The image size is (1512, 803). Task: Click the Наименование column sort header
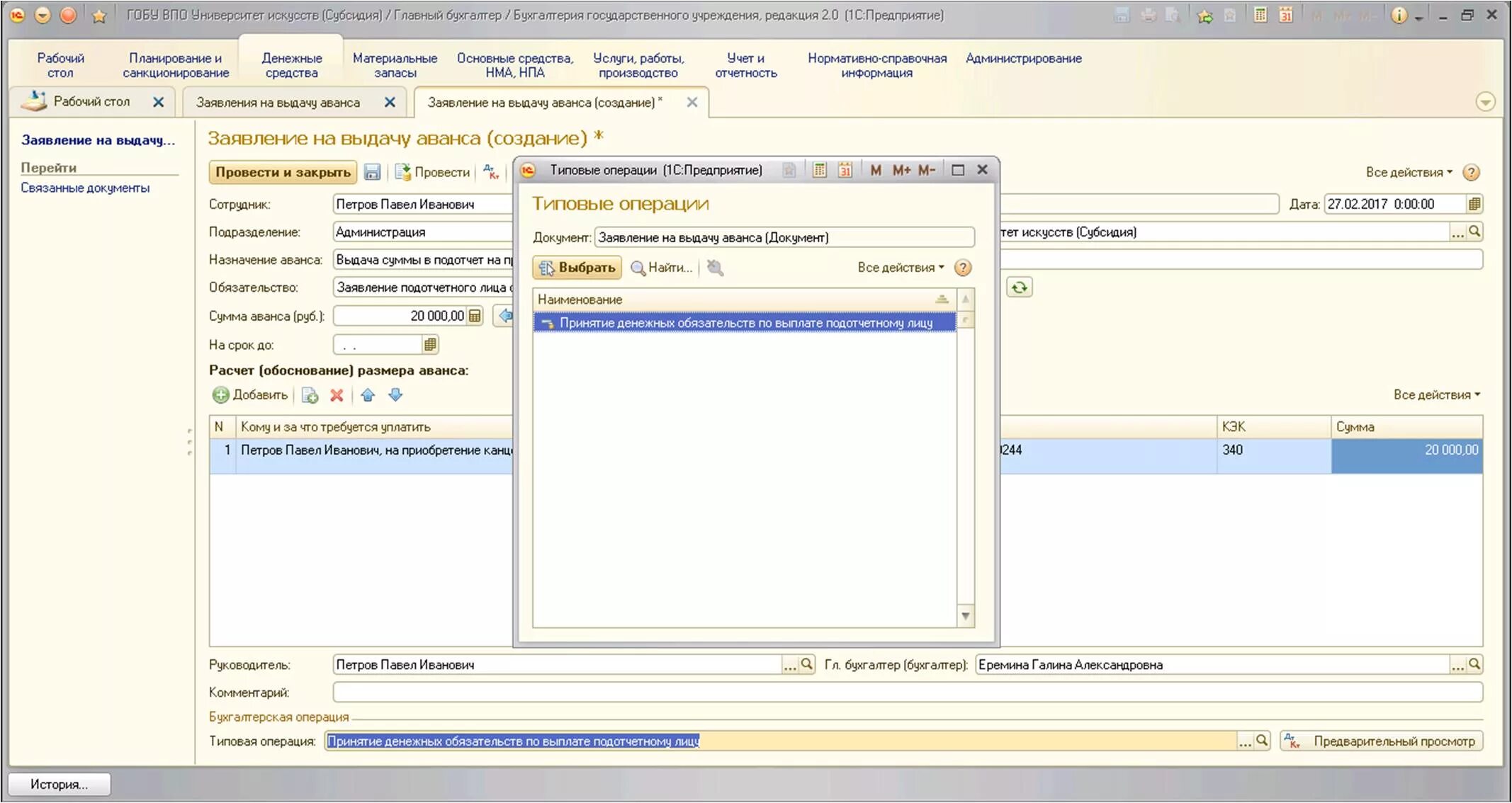[744, 300]
